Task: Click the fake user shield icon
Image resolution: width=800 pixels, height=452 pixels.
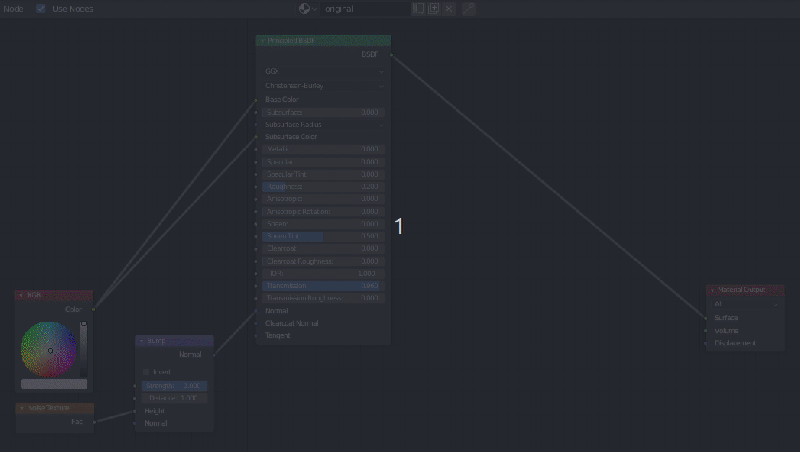Action: tap(418, 9)
